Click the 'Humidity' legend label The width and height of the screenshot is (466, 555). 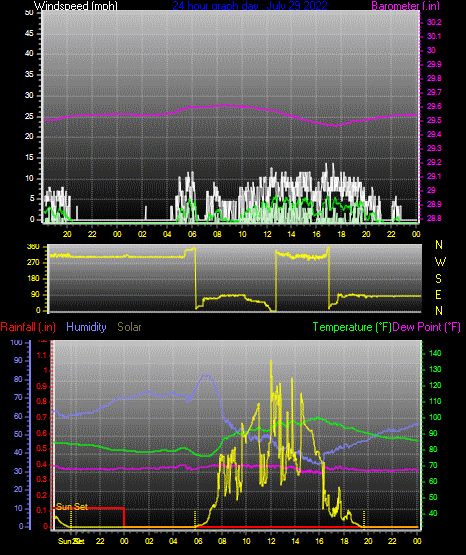[86, 327]
